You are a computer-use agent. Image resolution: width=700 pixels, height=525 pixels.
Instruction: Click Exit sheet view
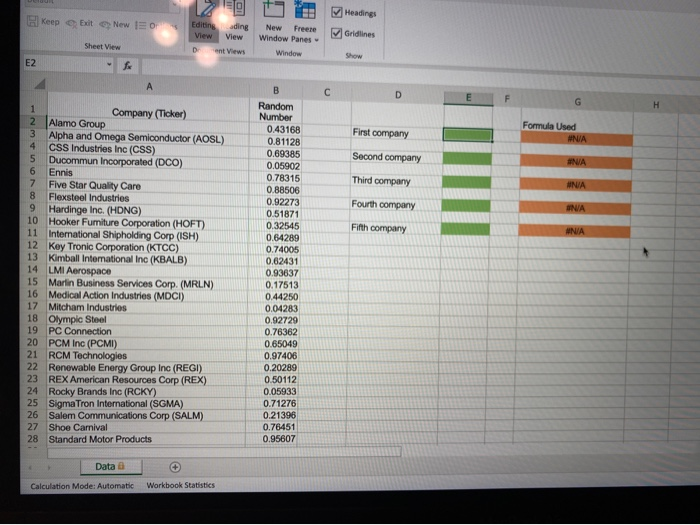(79, 23)
